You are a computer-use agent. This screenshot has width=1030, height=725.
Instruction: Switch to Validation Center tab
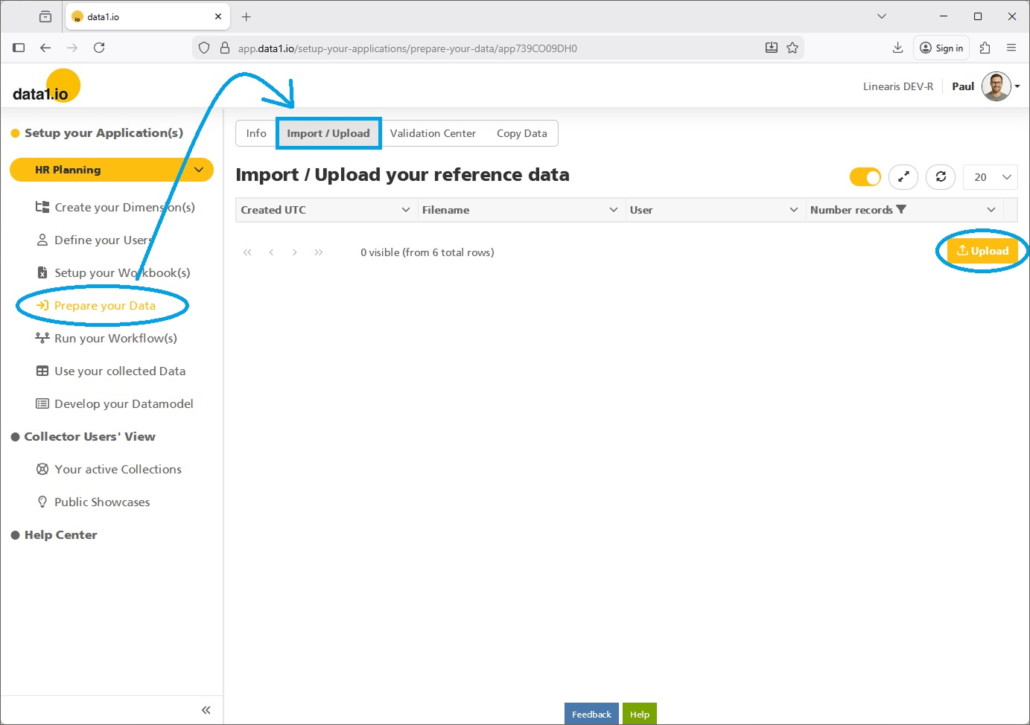pos(432,133)
